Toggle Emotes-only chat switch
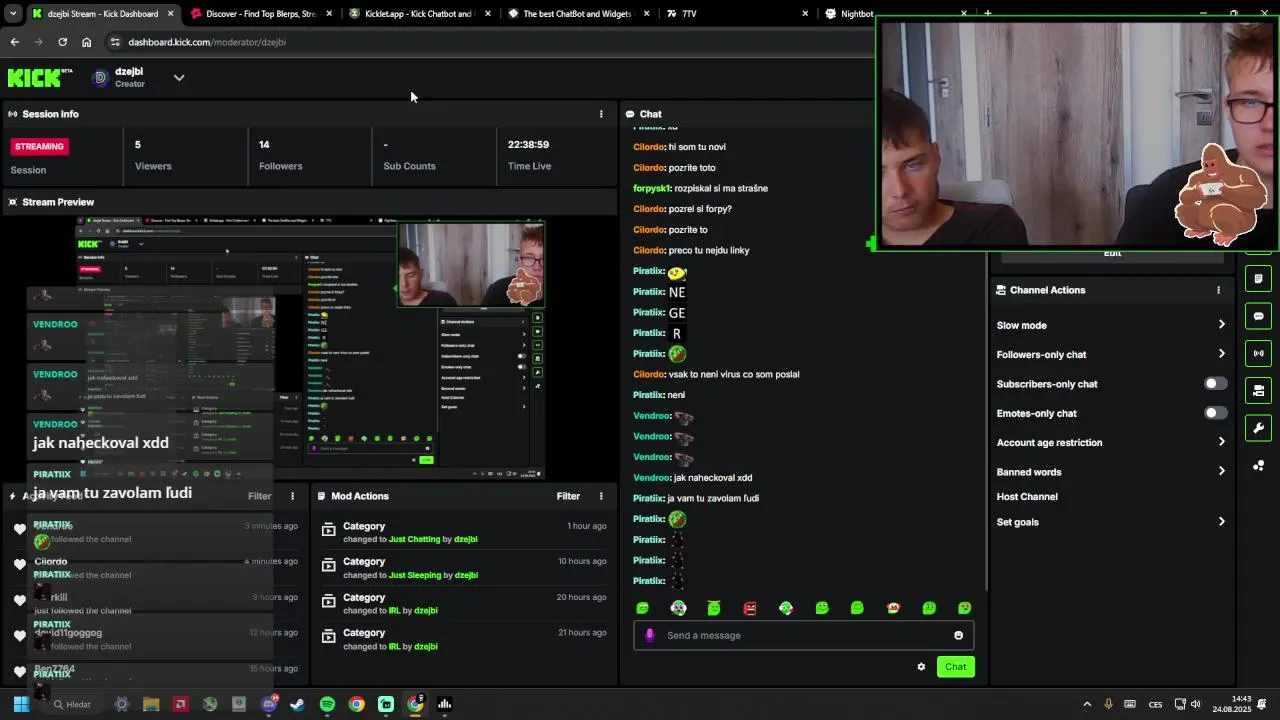This screenshot has width=1280, height=720. click(1215, 413)
